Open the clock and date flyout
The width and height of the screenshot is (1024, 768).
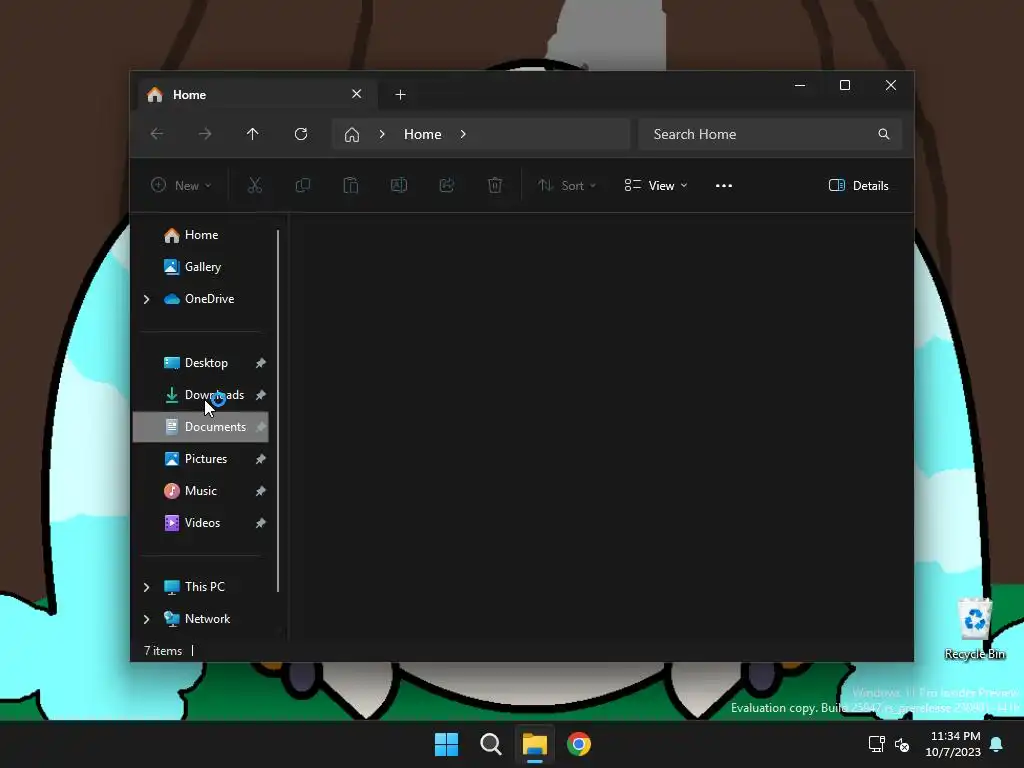coord(953,744)
